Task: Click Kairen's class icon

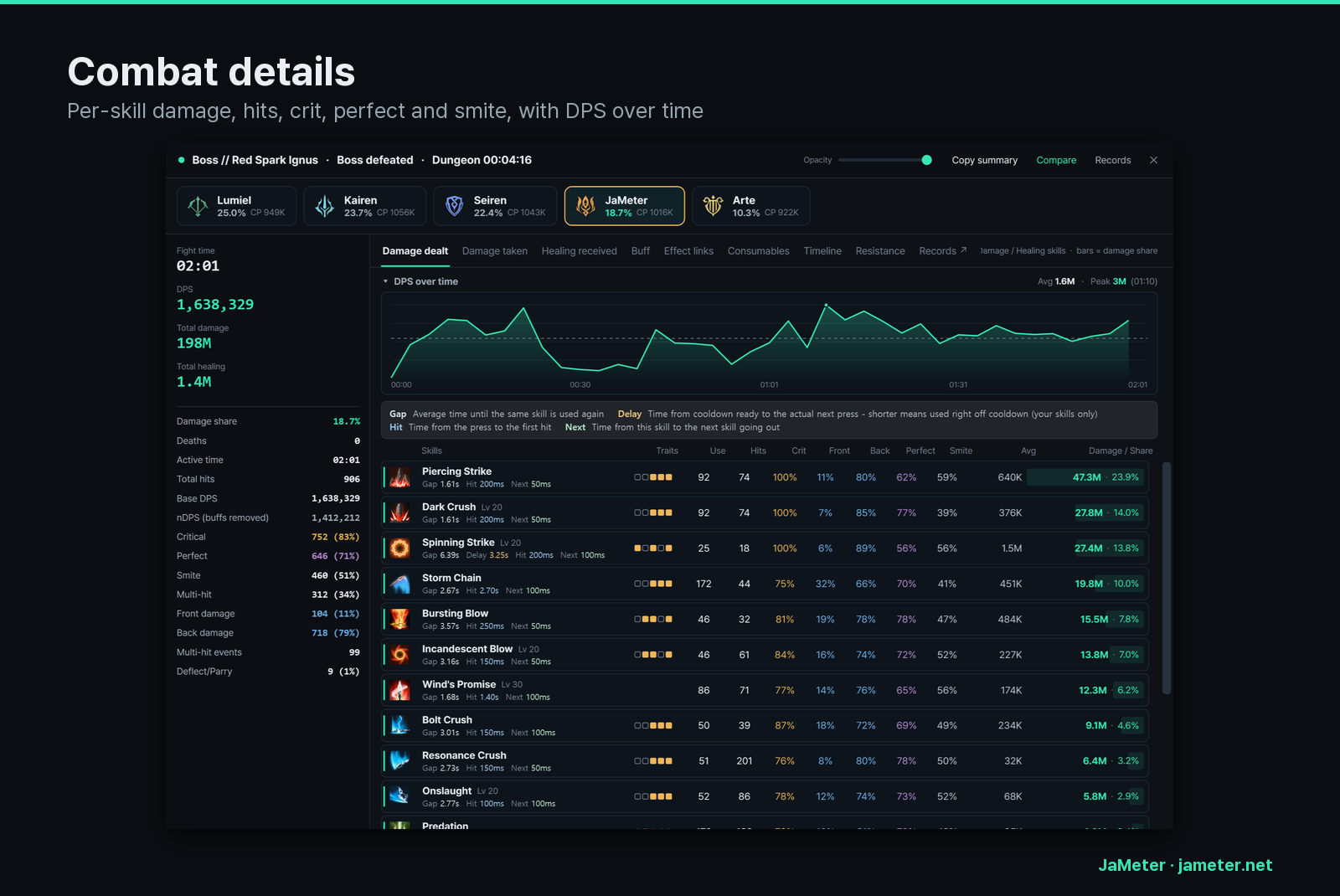Action: coord(325,206)
